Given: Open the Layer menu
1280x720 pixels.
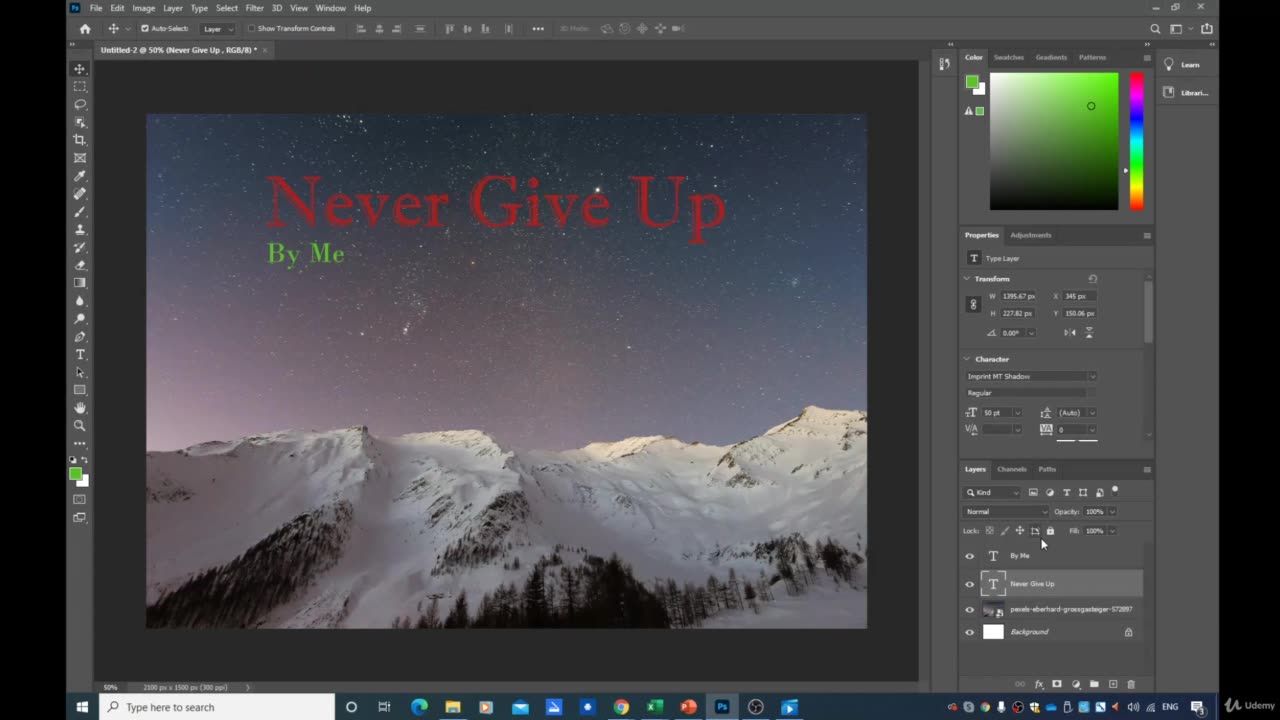Looking at the screenshot, I should pyautogui.click(x=173, y=8).
